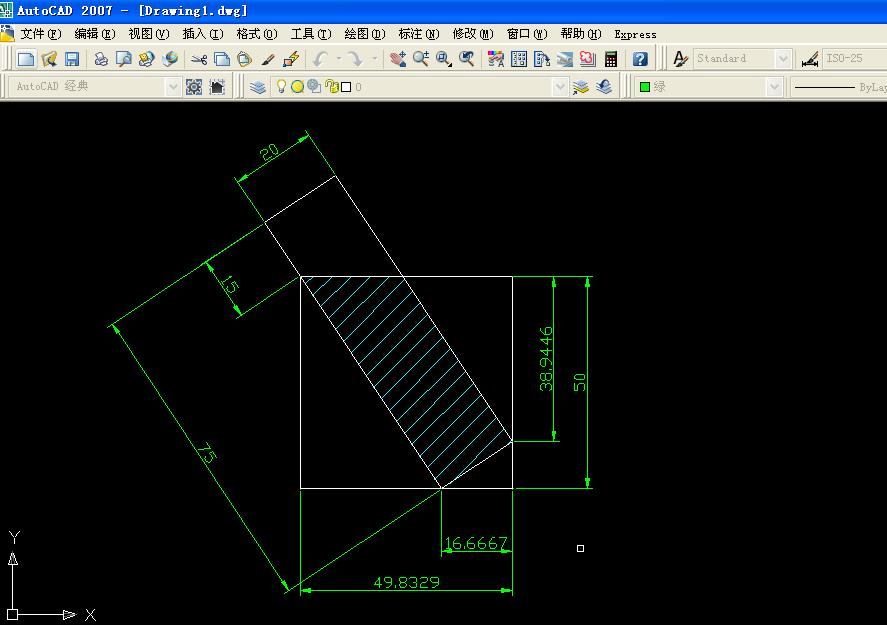Screen dimensions: 887x625
Task: Cut selection with the scissors icon
Action: 199,59
